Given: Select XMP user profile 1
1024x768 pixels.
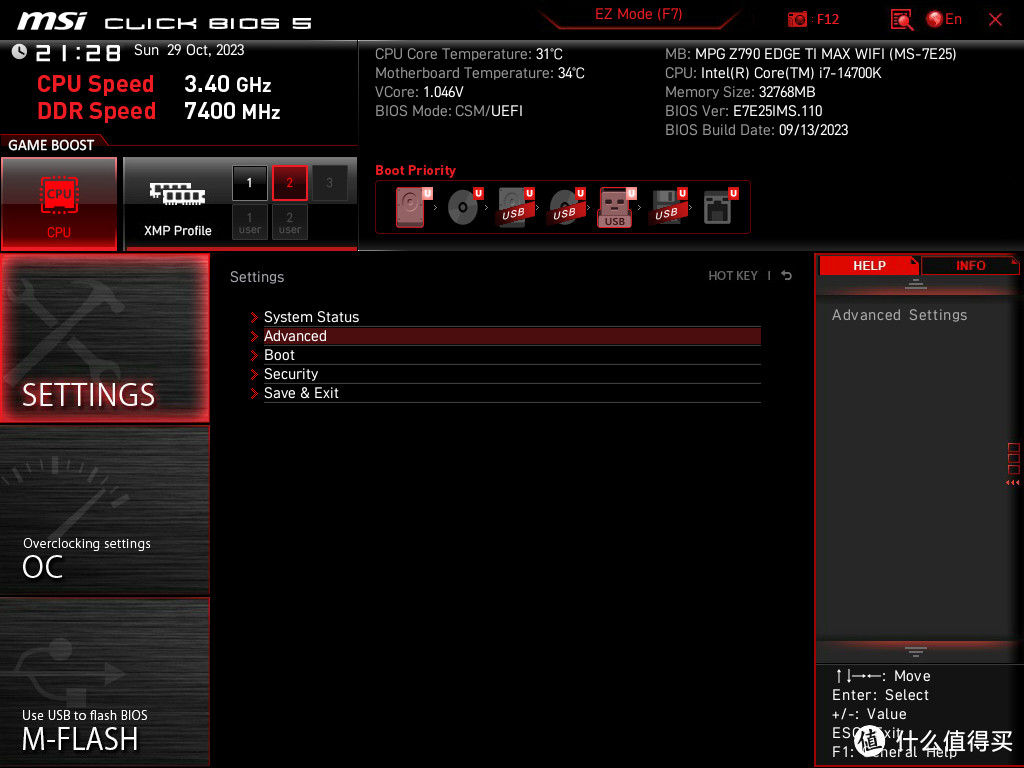Looking at the screenshot, I should (x=249, y=222).
